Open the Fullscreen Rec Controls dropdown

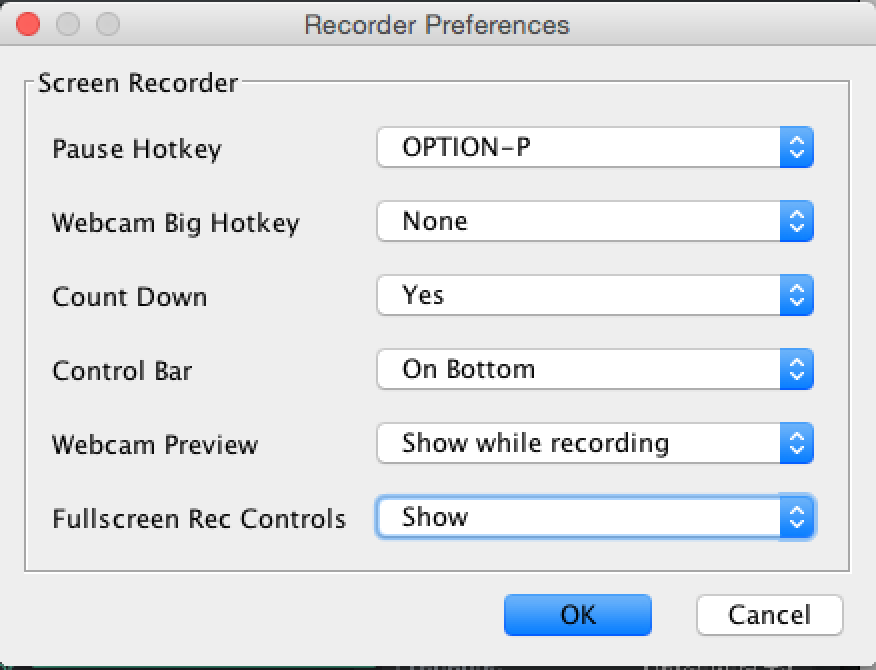pos(595,517)
